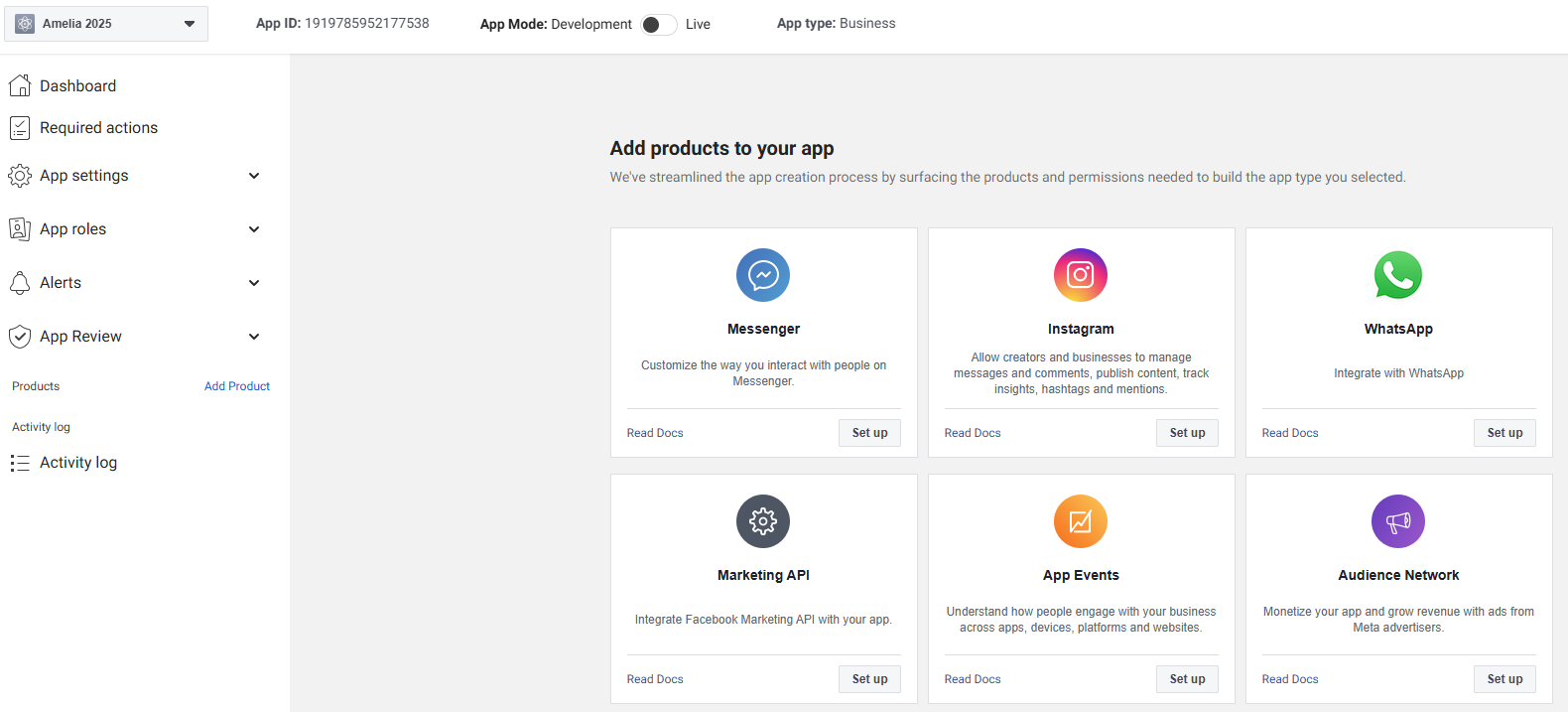Image resolution: width=1568 pixels, height=712 pixels.
Task: Click the Products section label
Action: (36, 386)
